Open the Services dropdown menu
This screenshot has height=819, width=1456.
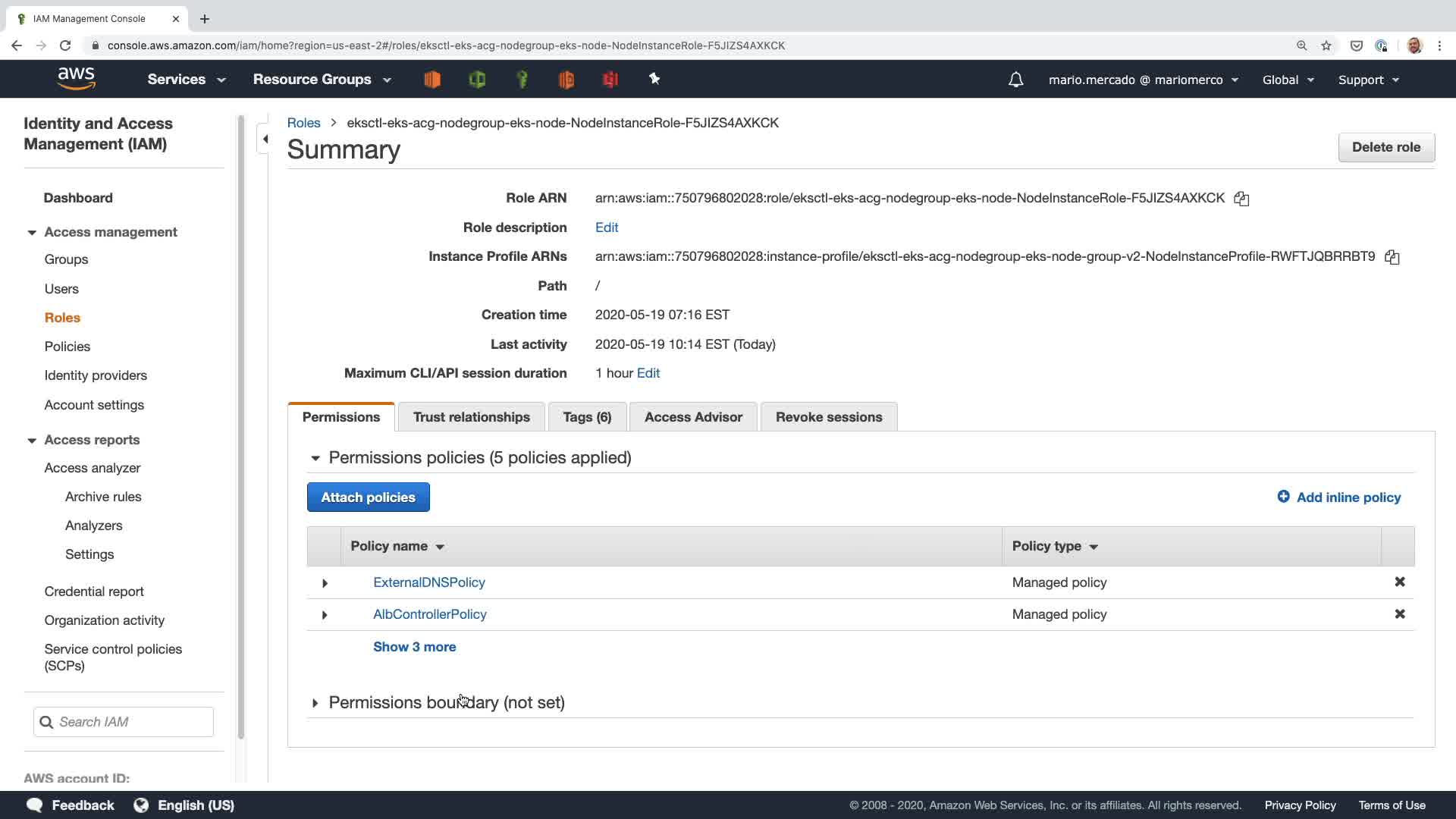(x=186, y=80)
